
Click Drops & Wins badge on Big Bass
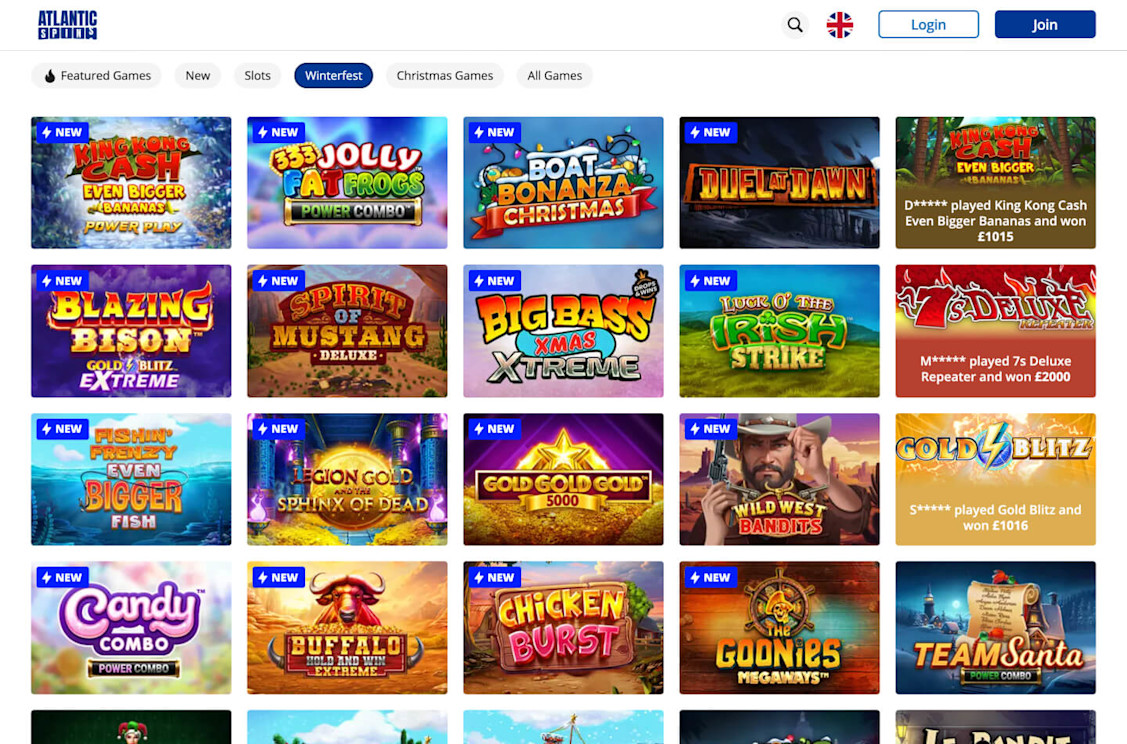coord(644,285)
